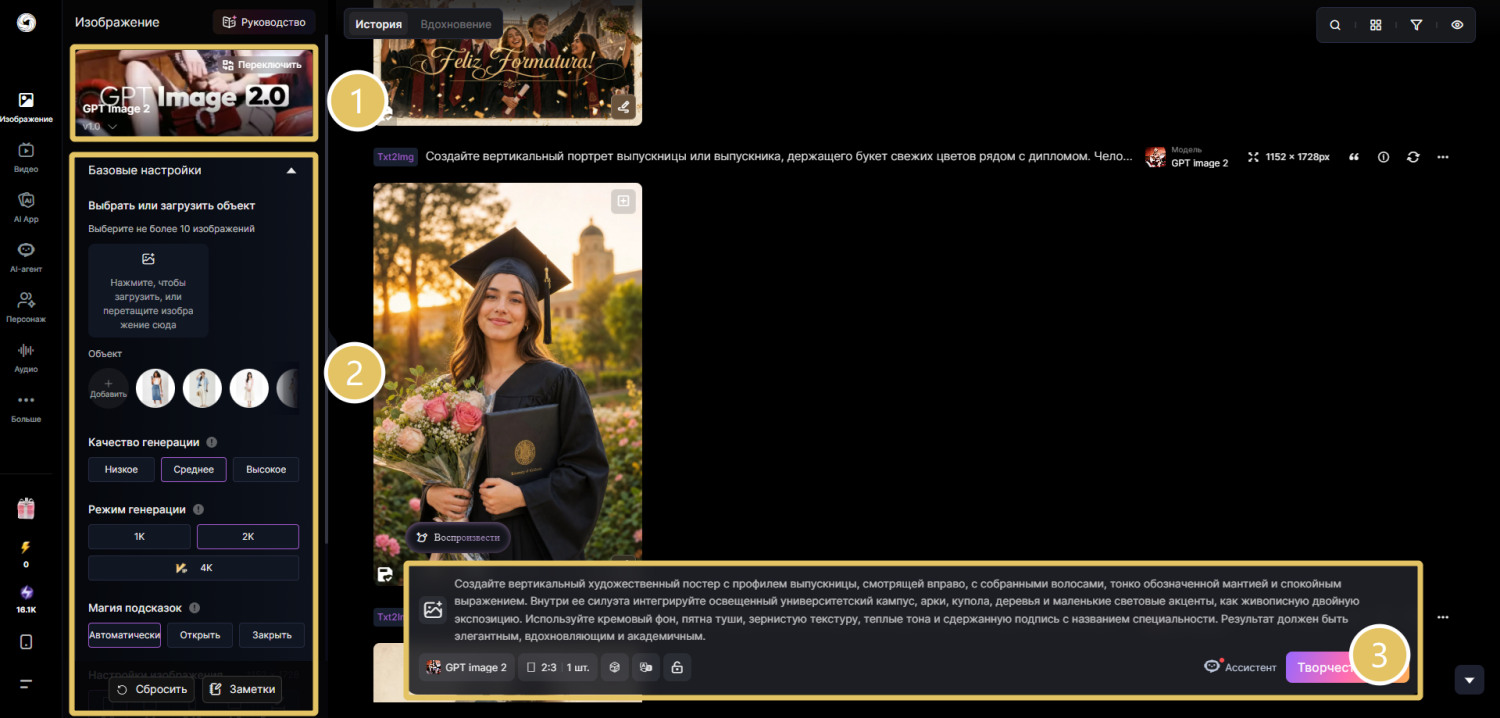Open the 2:3 1 шт. aspect ratio selector
1500x718 pixels.
pyautogui.click(x=559, y=667)
